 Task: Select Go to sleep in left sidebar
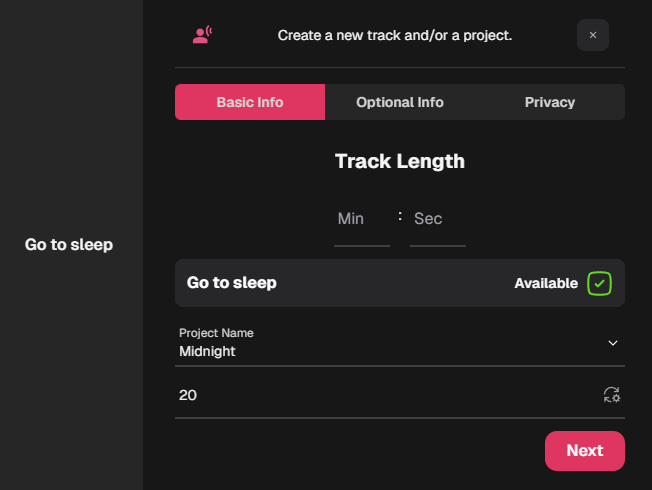coord(69,245)
